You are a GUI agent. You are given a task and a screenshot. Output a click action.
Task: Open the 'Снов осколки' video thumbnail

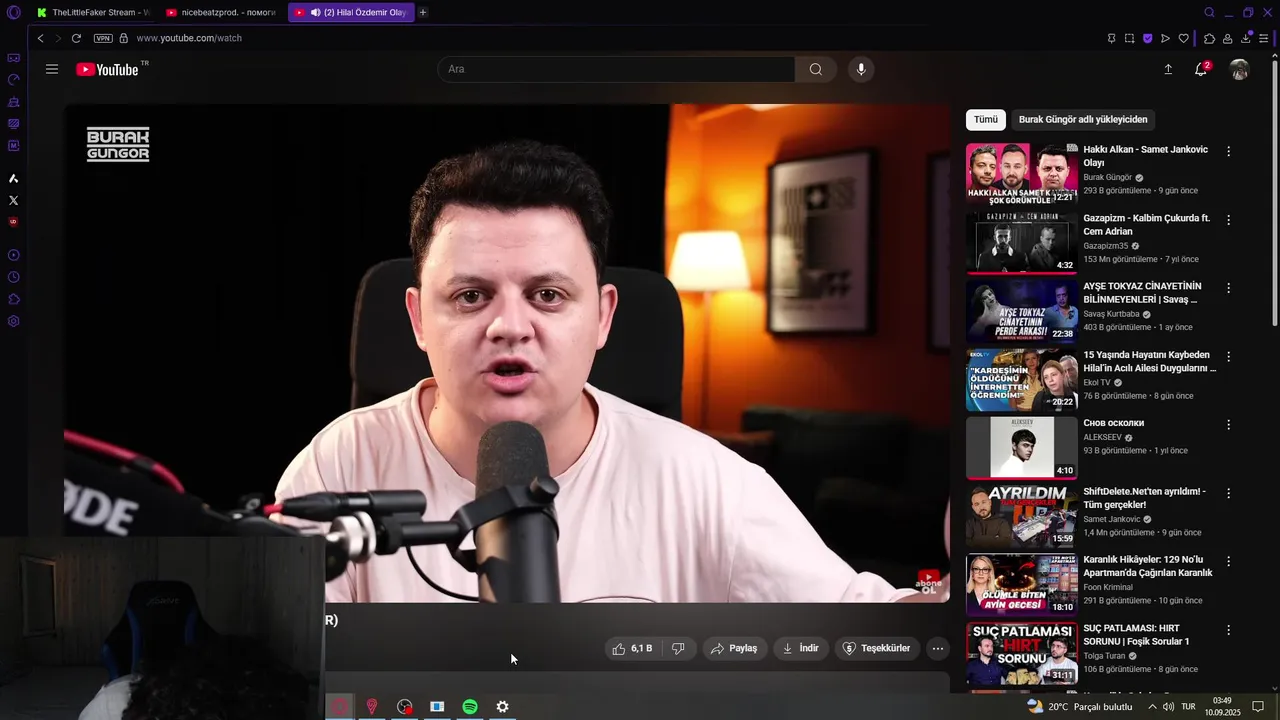(1022, 448)
